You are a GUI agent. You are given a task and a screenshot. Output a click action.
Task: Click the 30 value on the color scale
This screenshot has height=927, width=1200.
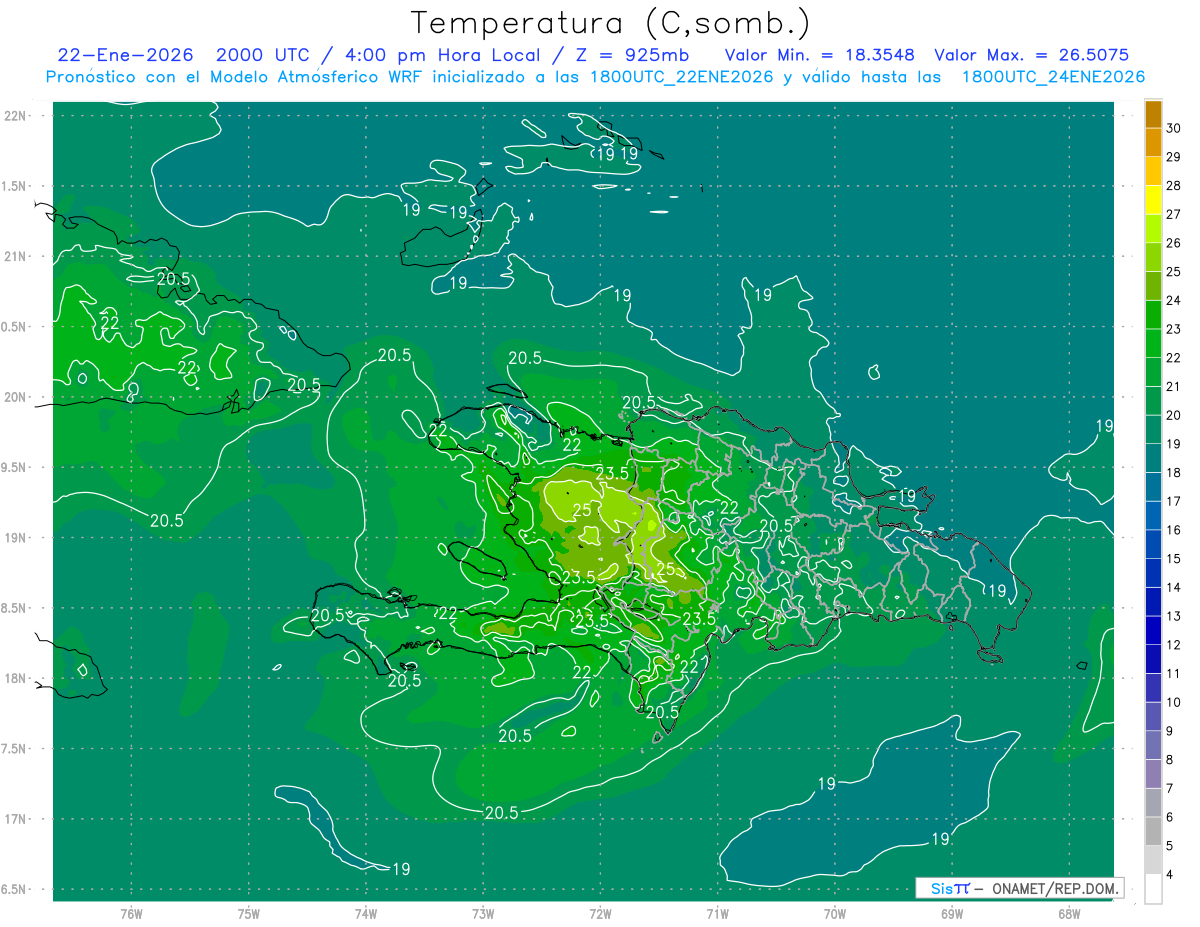point(1174,128)
